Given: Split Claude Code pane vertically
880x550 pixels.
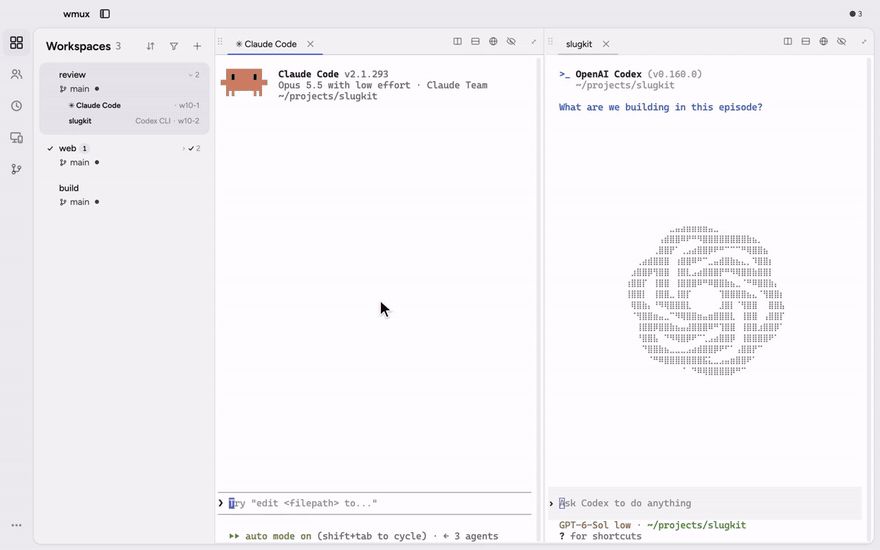Looking at the screenshot, I should tap(457, 42).
